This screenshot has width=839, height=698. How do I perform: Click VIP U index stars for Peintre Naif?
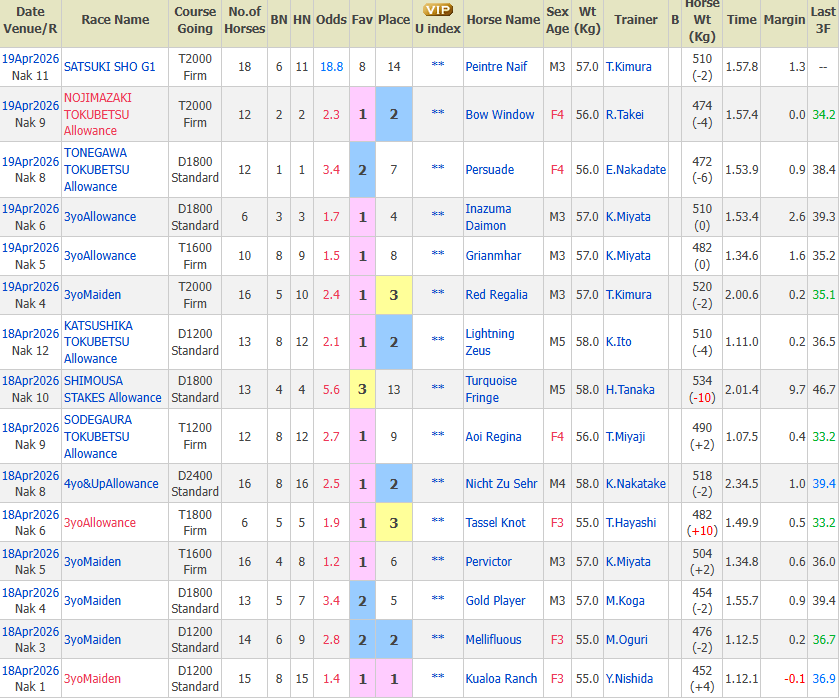pyautogui.click(x=438, y=65)
